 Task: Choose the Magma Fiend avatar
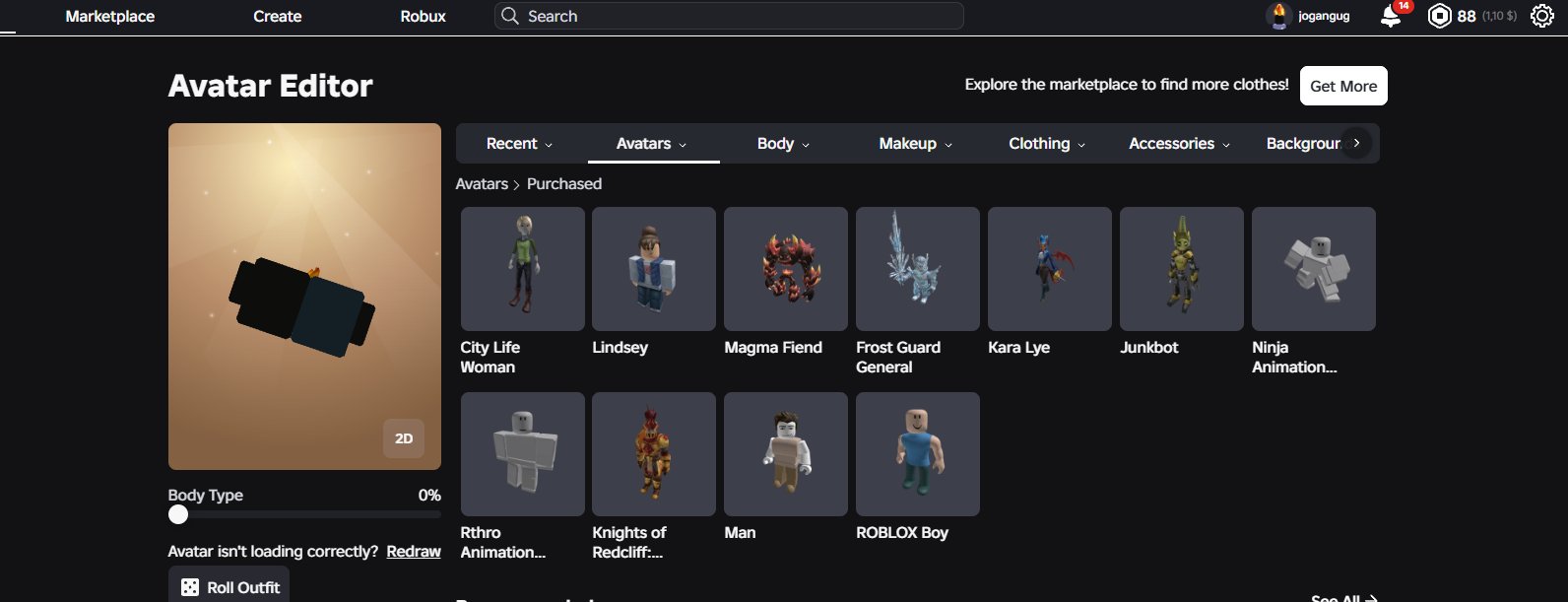tap(786, 269)
